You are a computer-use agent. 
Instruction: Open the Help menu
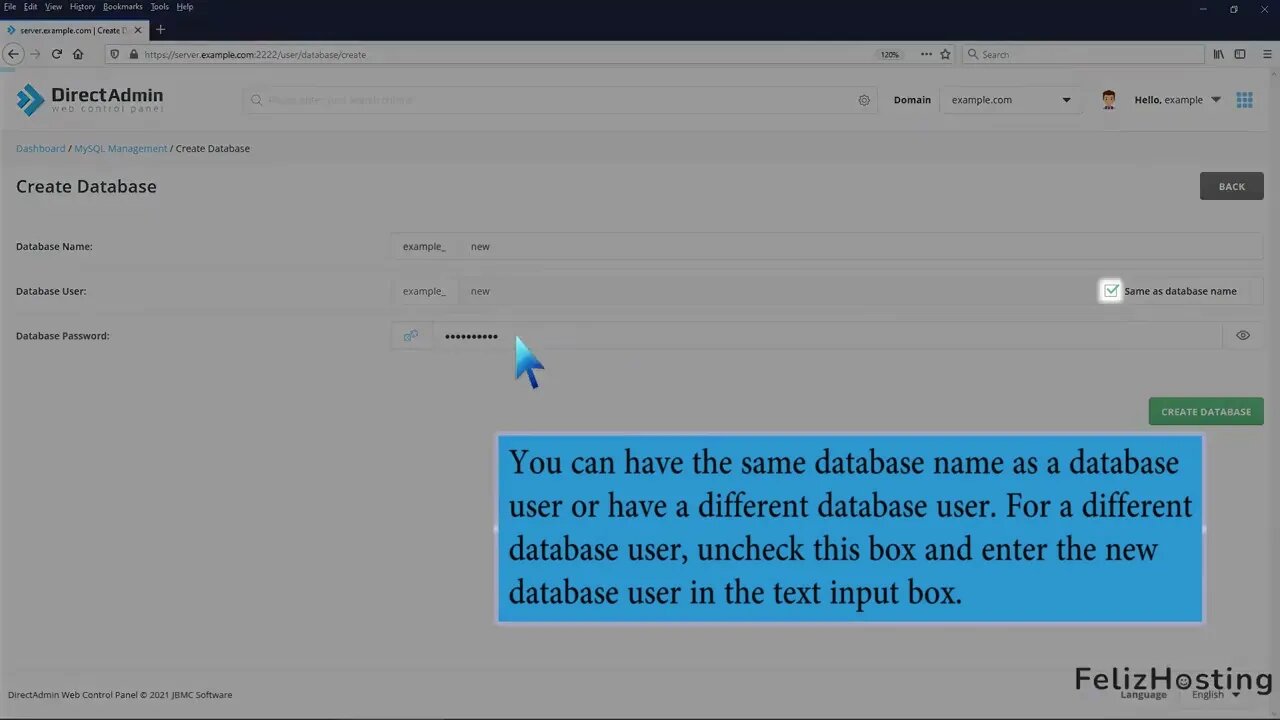pos(185,7)
